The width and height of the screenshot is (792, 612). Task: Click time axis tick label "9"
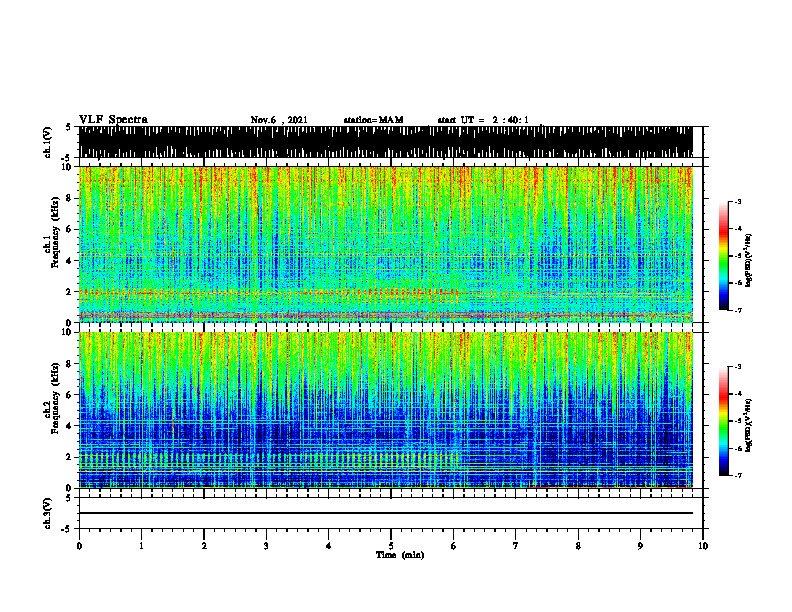click(x=640, y=546)
